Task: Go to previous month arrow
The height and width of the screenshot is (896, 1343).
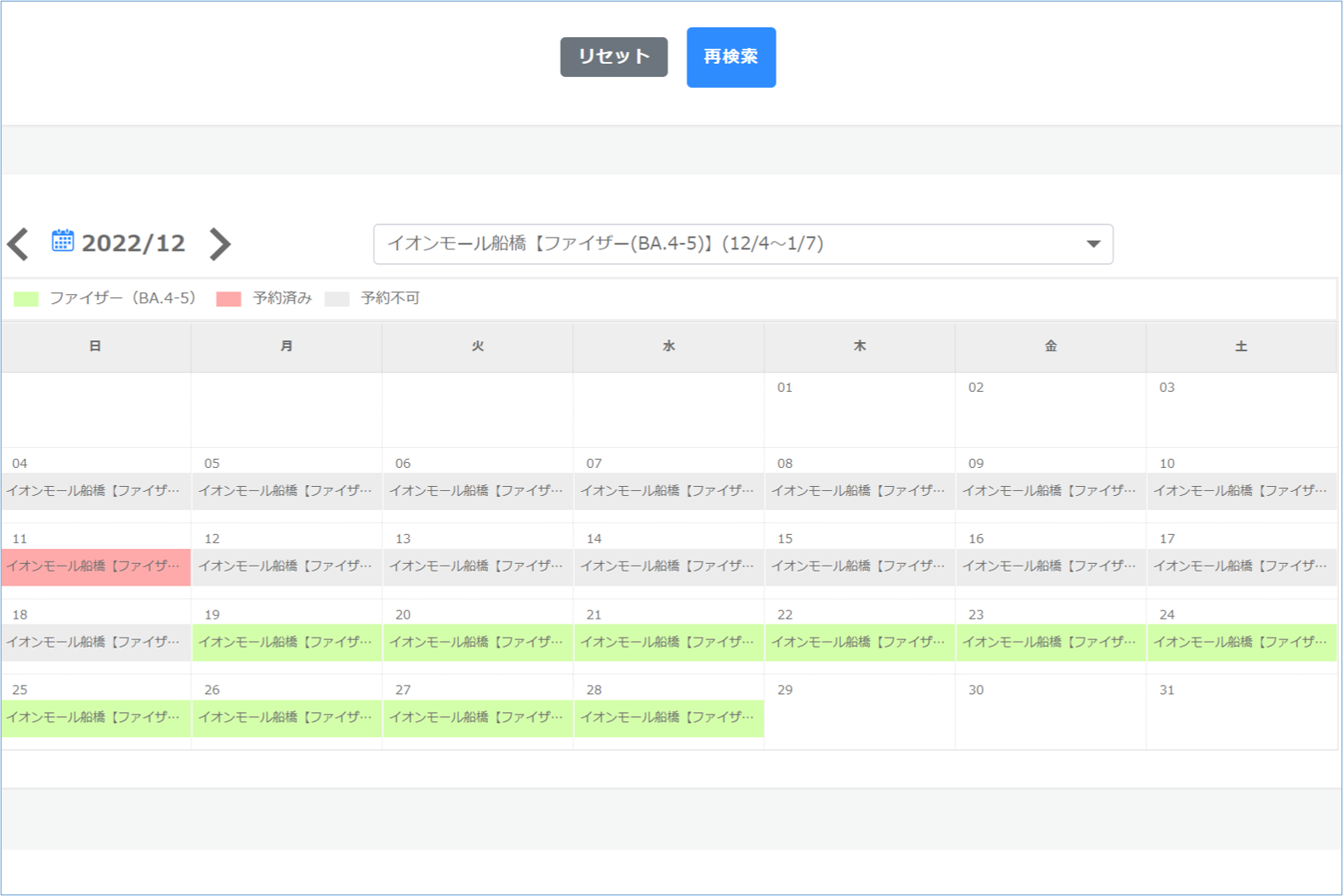Action: (18, 243)
